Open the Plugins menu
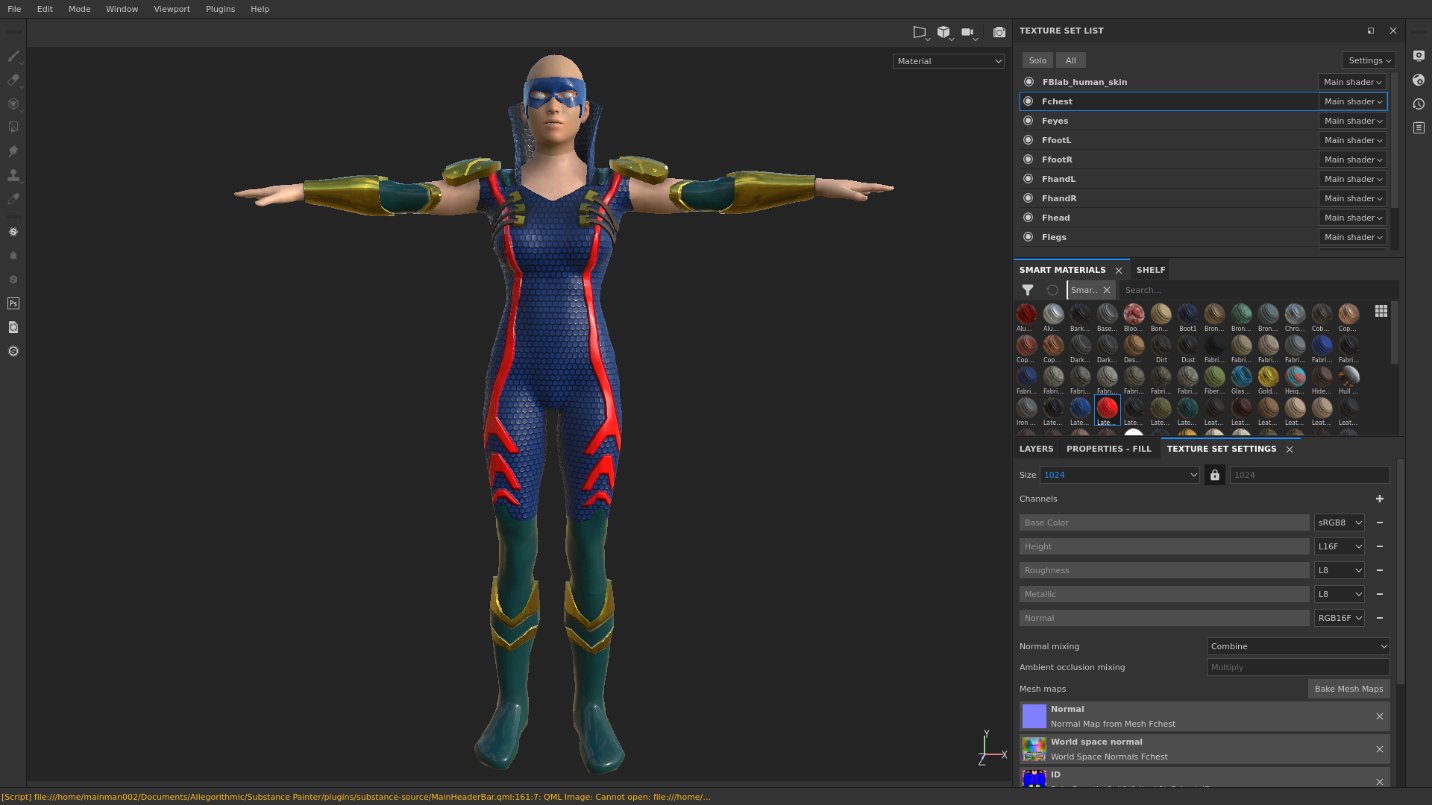This screenshot has width=1432, height=805. pos(220,9)
